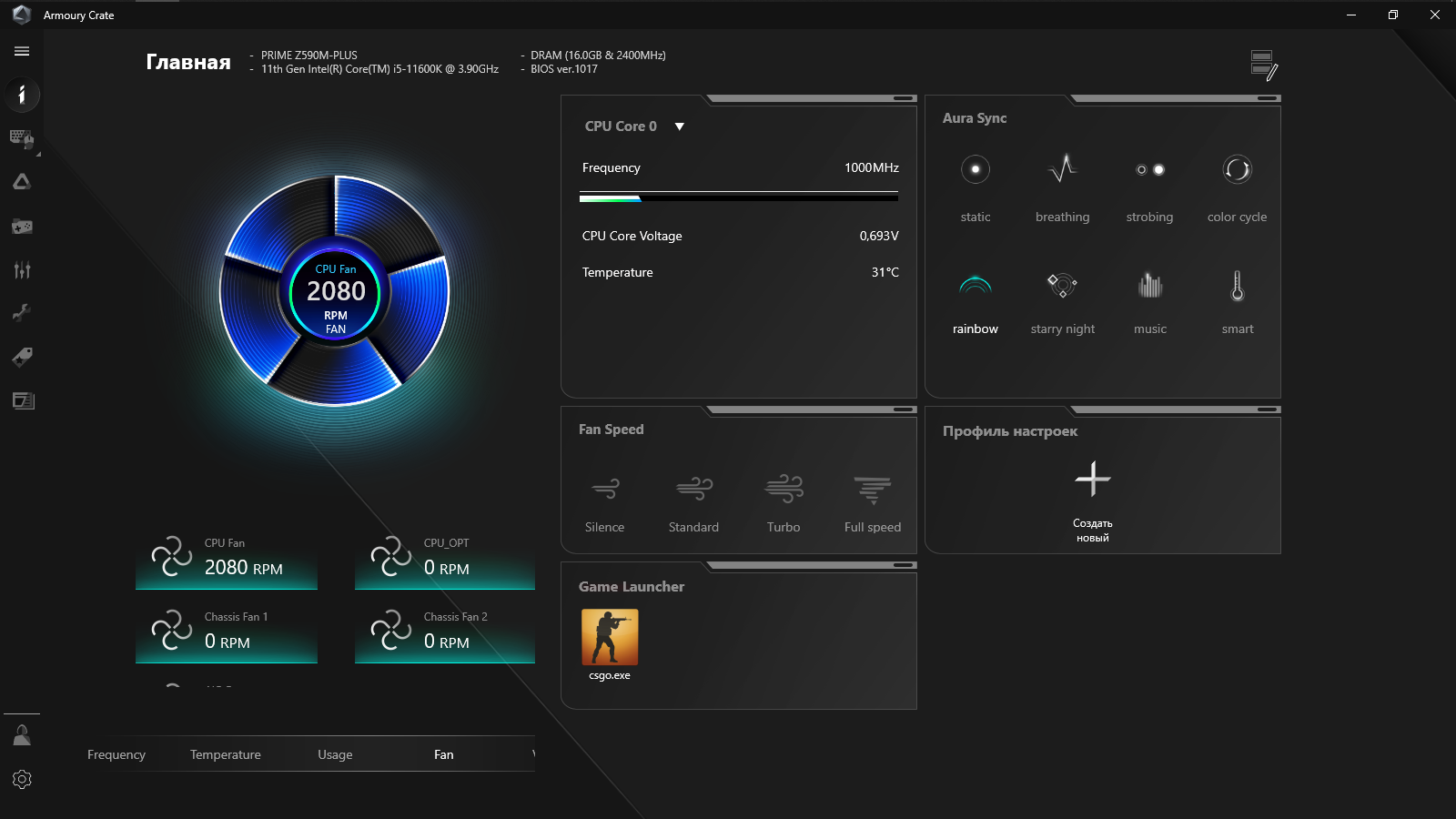Click the 31°C temperature value
This screenshot has height=819, width=1456.
tap(885, 272)
